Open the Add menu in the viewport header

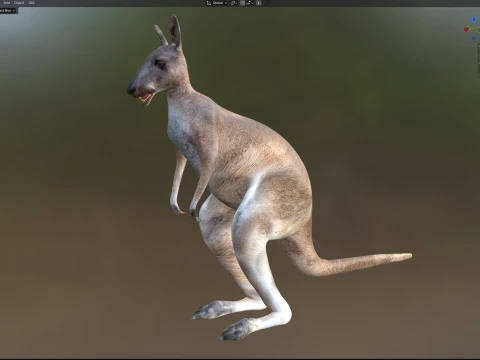[6, 3]
